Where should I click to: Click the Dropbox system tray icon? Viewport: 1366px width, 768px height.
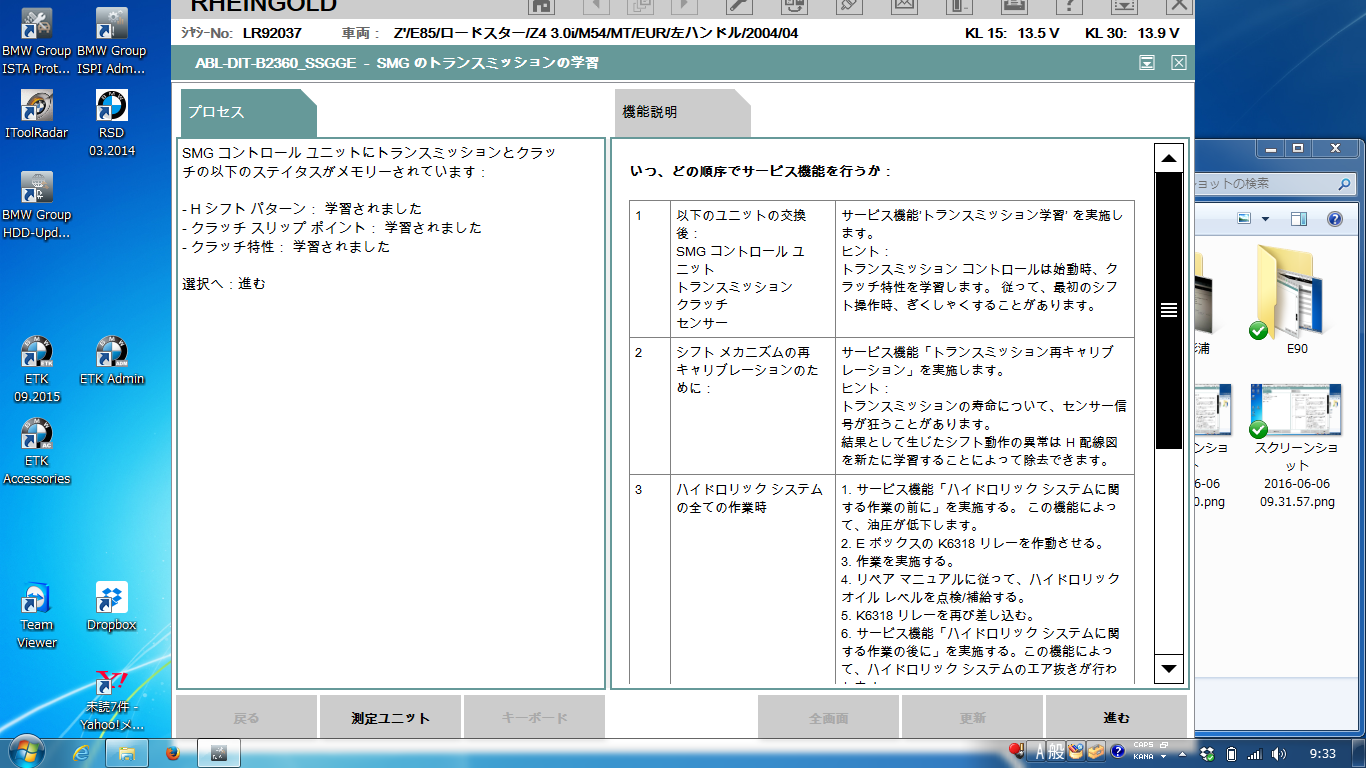[1208, 753]
